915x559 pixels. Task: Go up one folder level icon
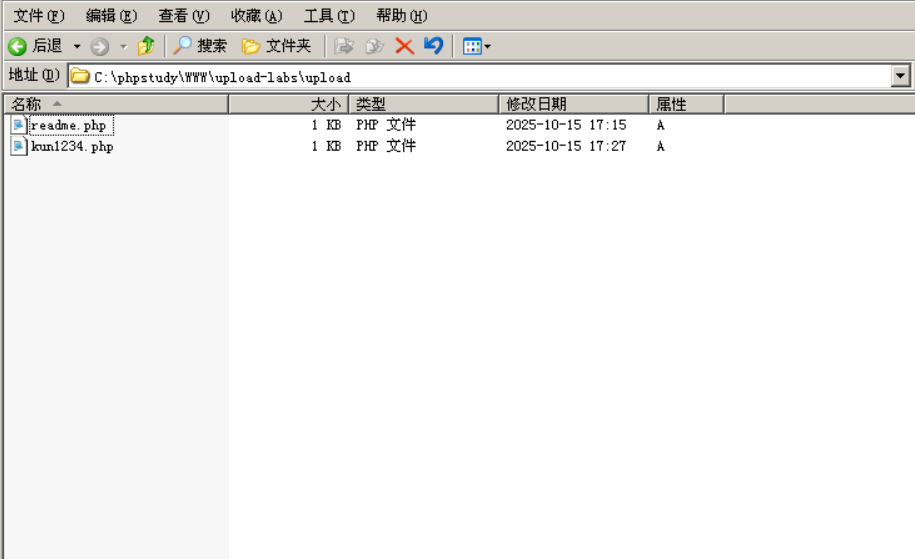pos(146,46)
